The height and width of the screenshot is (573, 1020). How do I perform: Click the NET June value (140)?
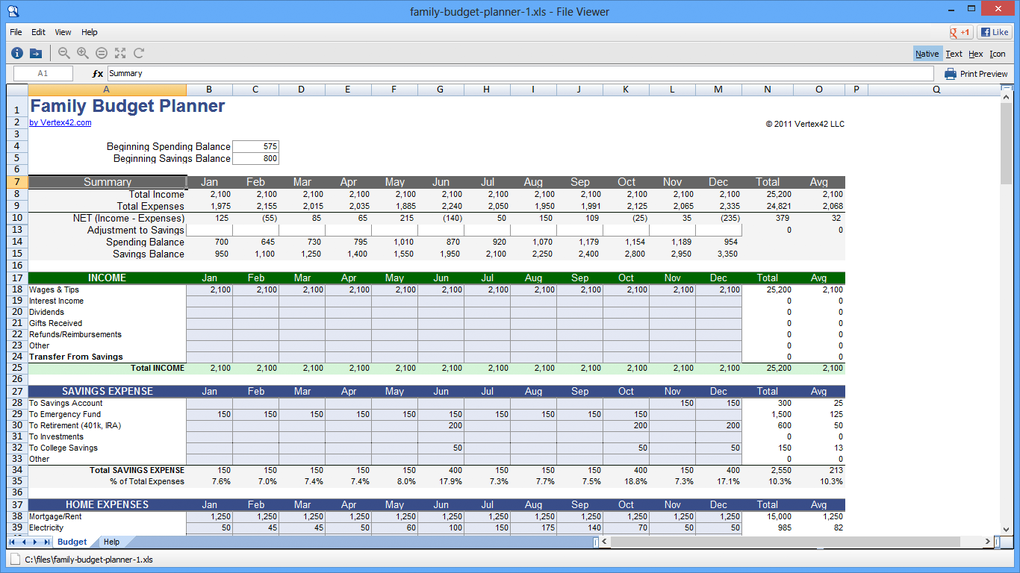click(452, 218)
